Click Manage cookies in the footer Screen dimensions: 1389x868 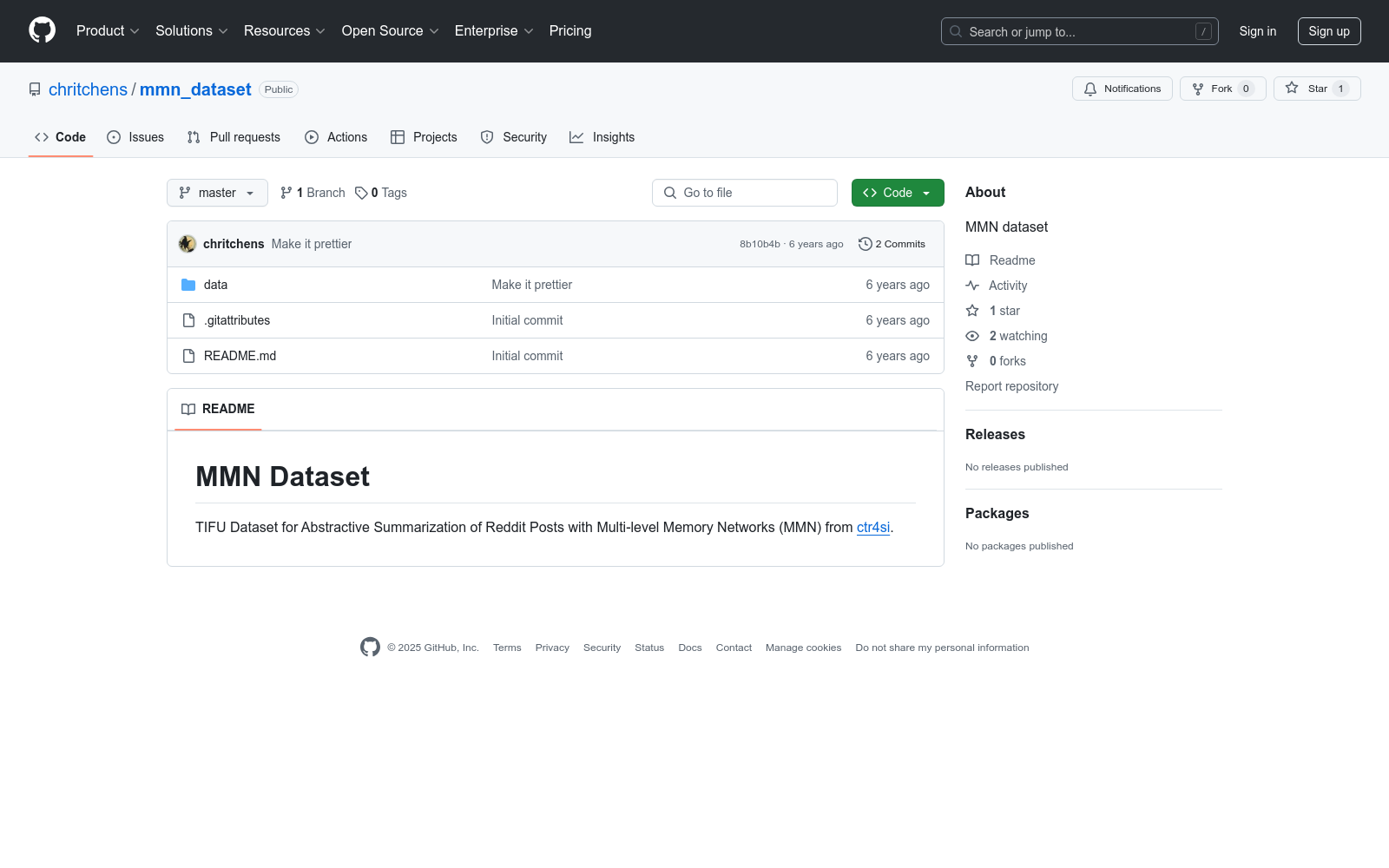click(803, 648)
